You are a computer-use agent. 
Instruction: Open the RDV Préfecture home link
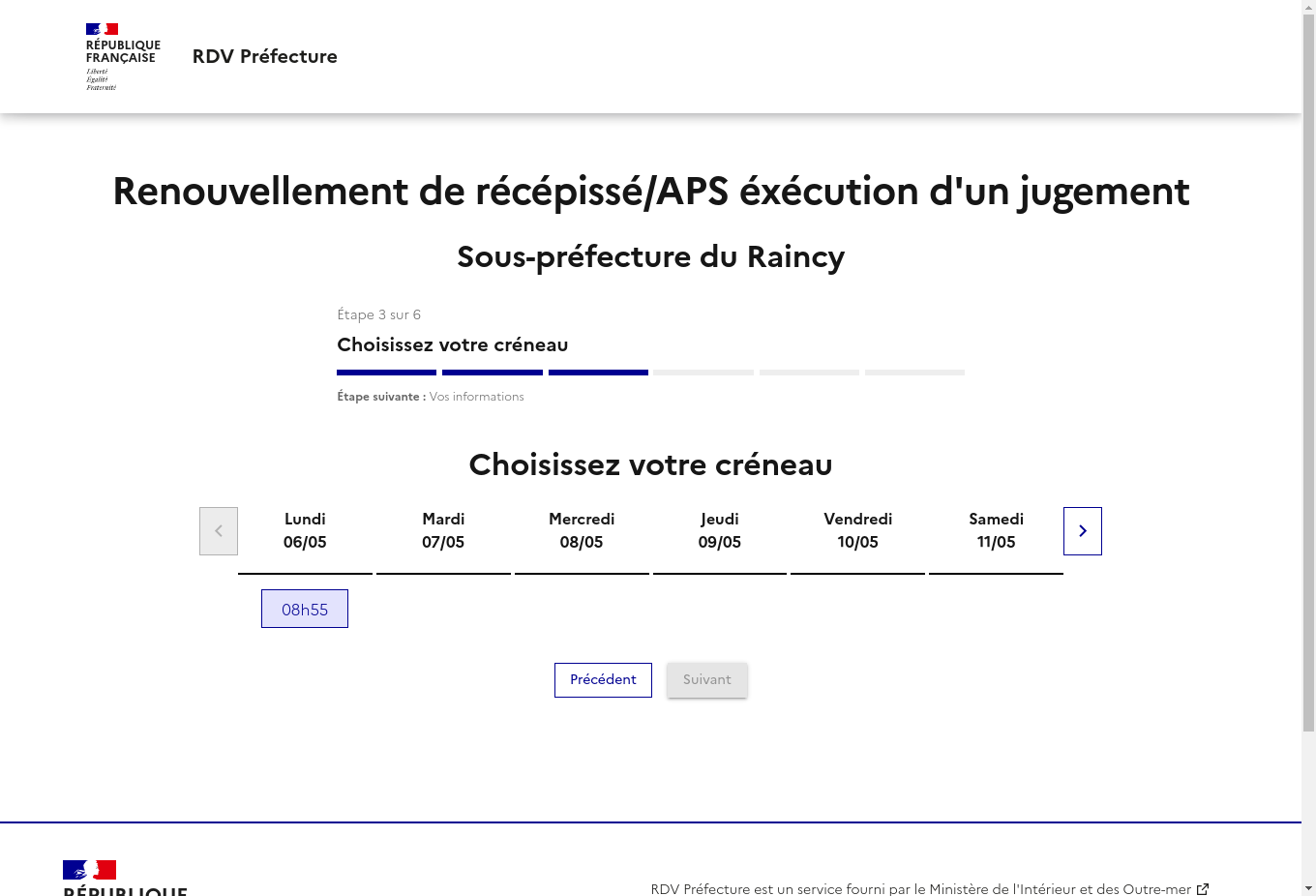pos(264,56)
